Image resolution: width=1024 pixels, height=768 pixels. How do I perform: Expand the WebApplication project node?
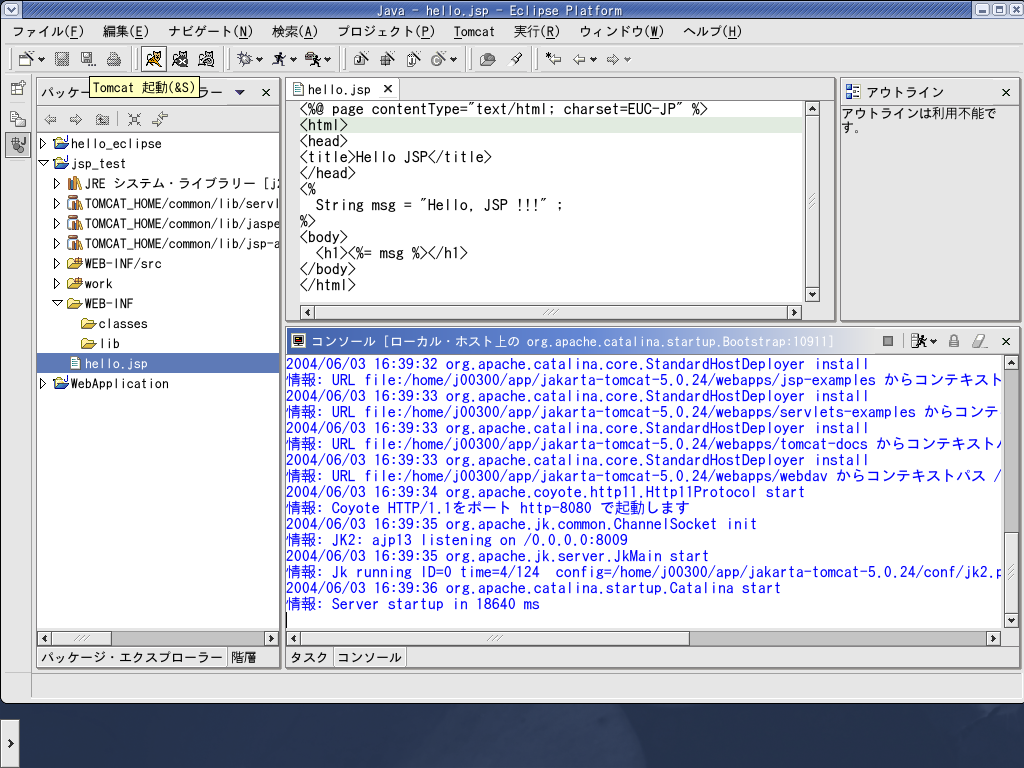[43, 383]
